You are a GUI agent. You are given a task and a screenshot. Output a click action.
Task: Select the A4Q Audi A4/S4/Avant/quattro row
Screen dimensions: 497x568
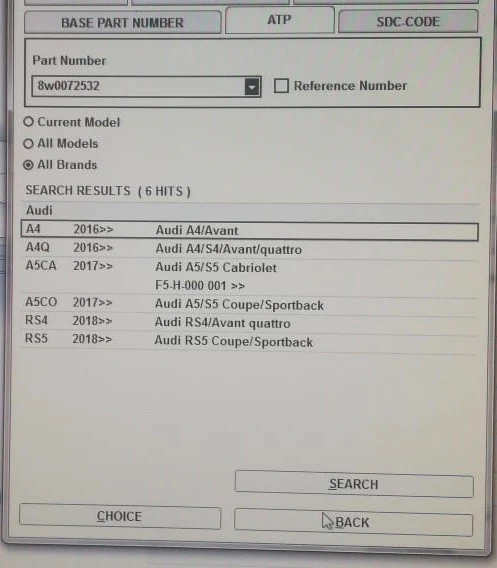pos(250,249)
